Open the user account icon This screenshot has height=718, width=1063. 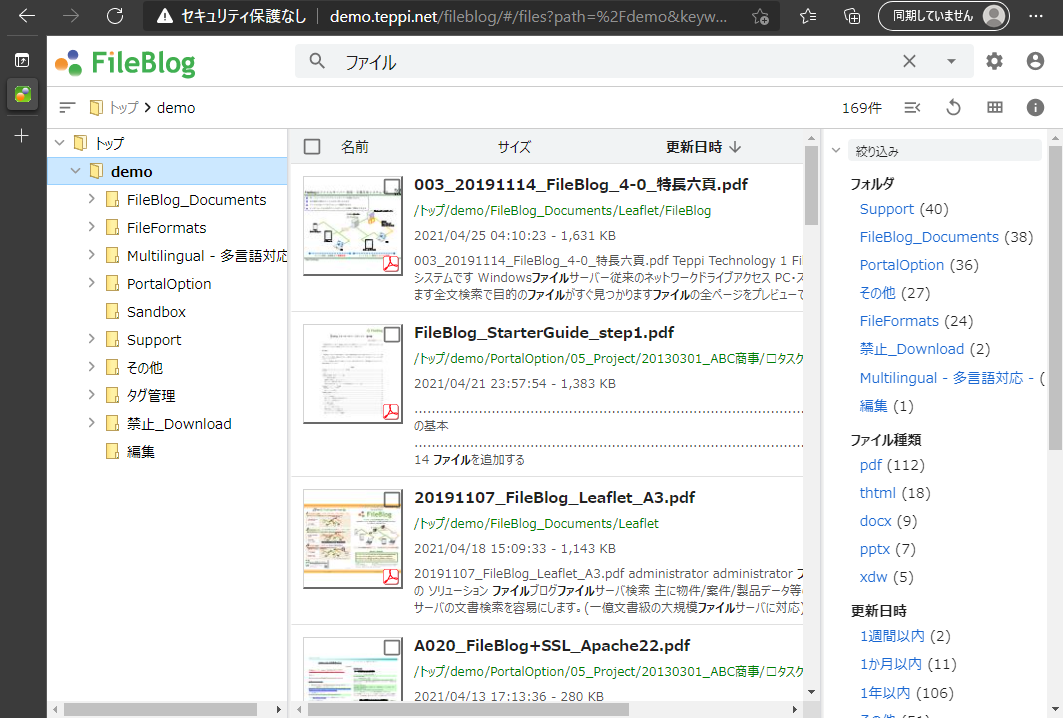point(1035,61)
